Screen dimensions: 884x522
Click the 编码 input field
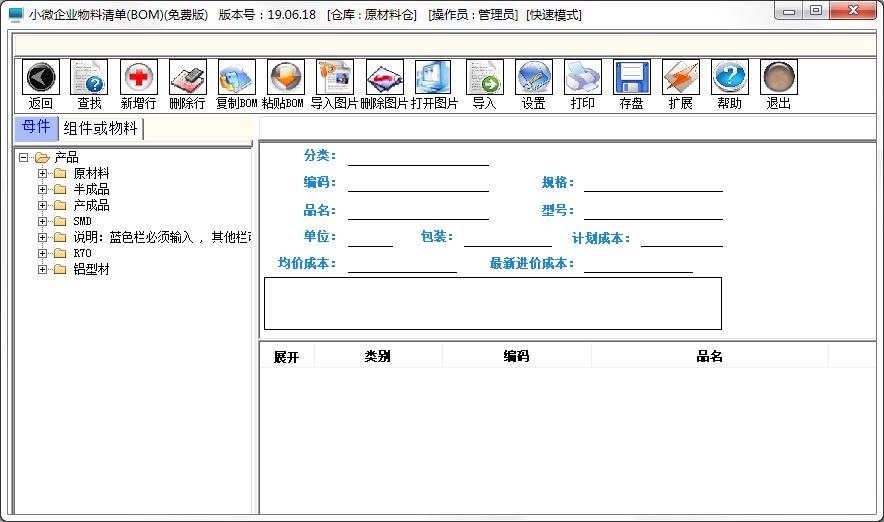click(x=418, y=183)
